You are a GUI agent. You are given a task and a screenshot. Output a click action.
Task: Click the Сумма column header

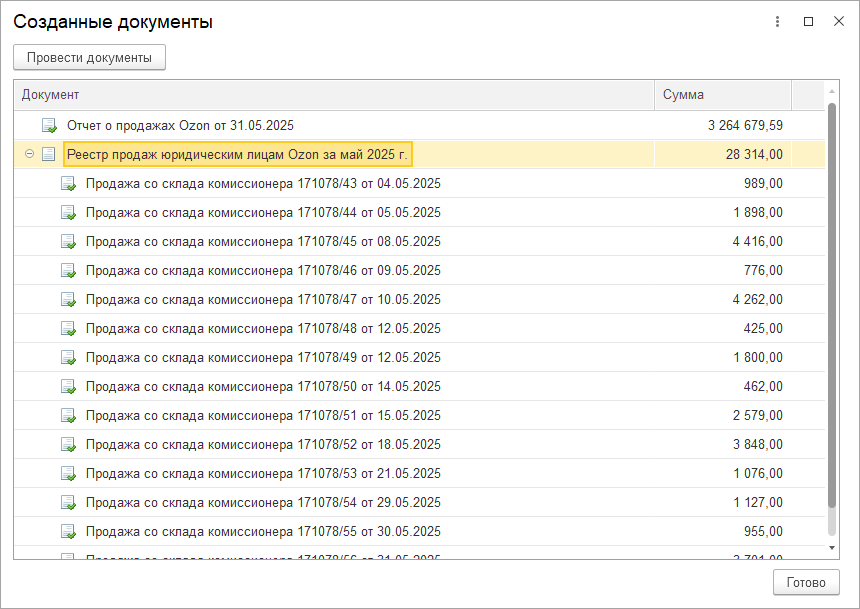722,95
